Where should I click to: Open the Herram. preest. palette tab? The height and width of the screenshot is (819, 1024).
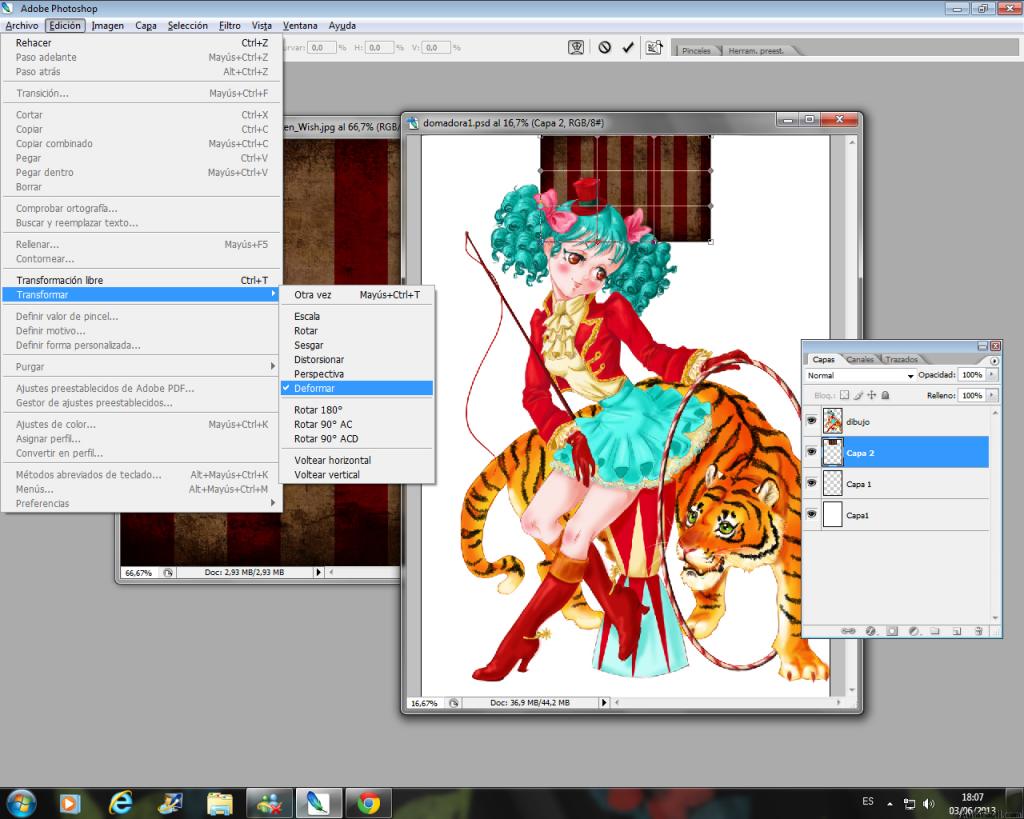(x=756, y=50)
